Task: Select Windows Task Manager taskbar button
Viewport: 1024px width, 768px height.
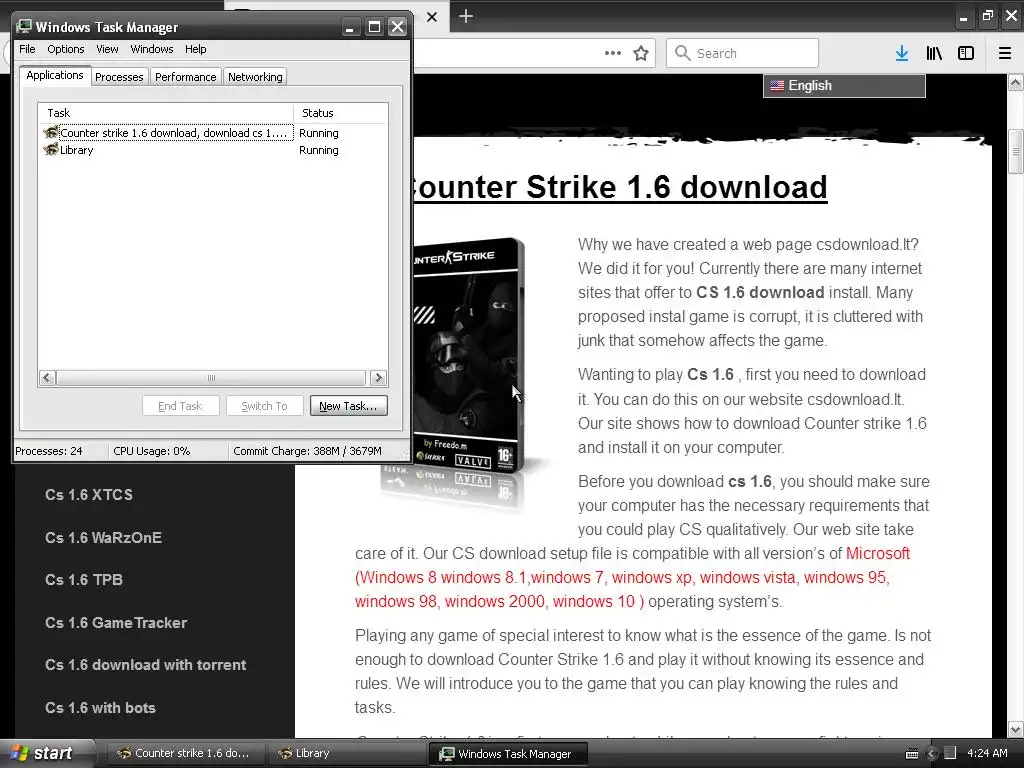Action: click(x=509, y=754)
